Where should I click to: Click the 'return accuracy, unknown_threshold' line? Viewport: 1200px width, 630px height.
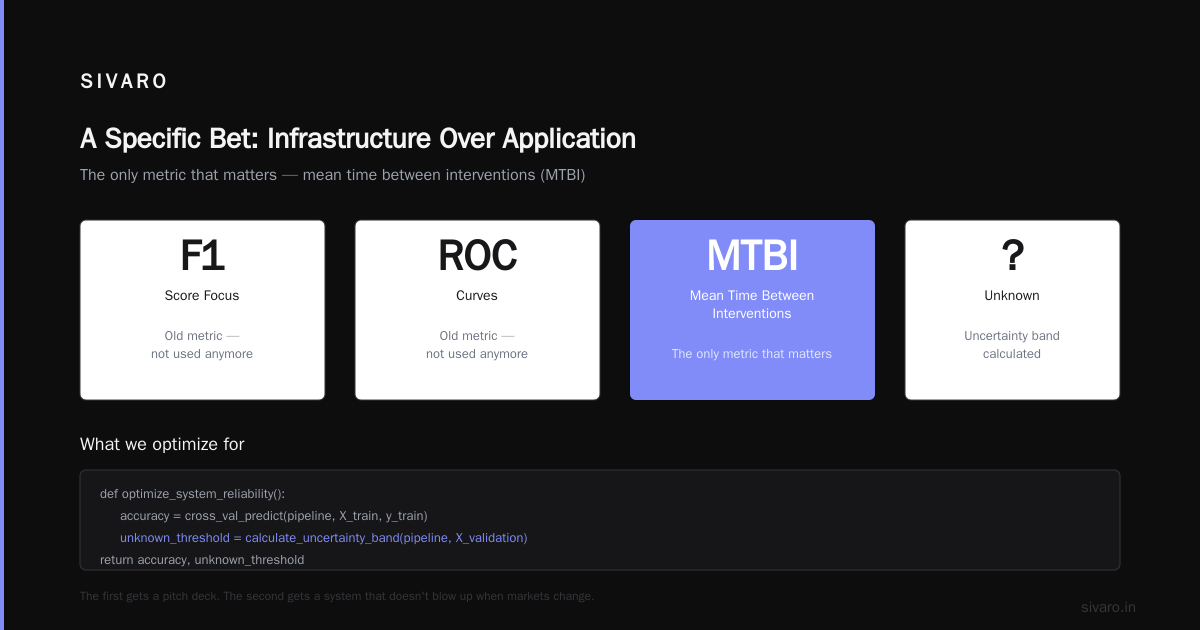tap(202, 560)
